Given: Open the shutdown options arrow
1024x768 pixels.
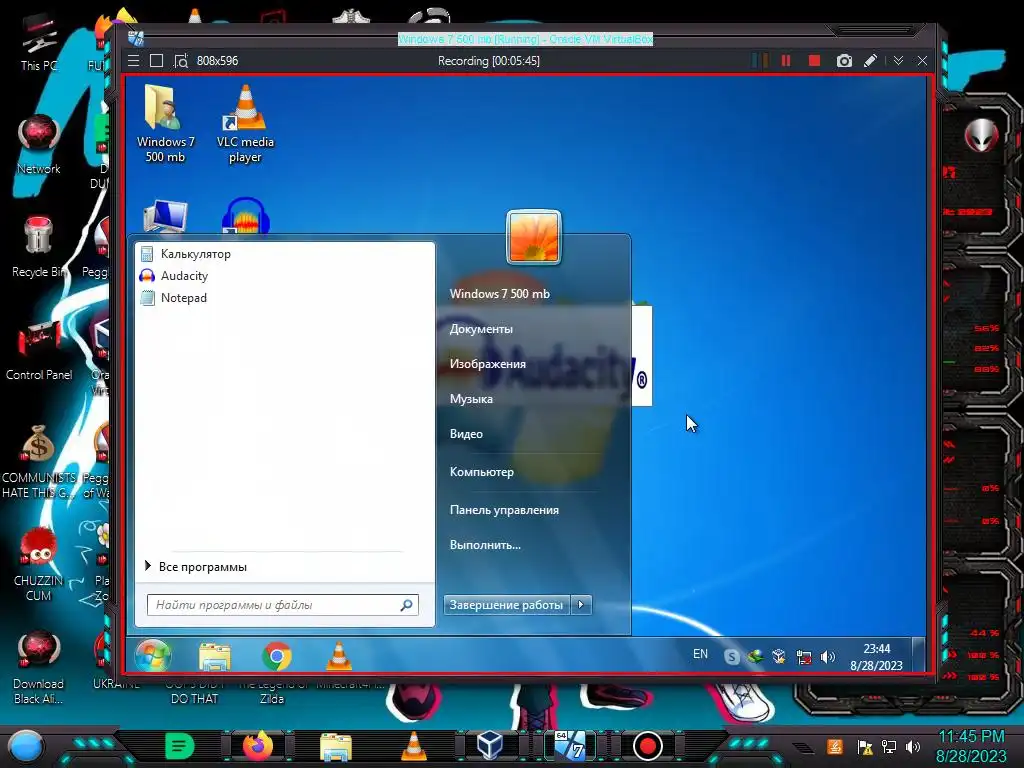Looking at the screenshot, I should (581, 605).
